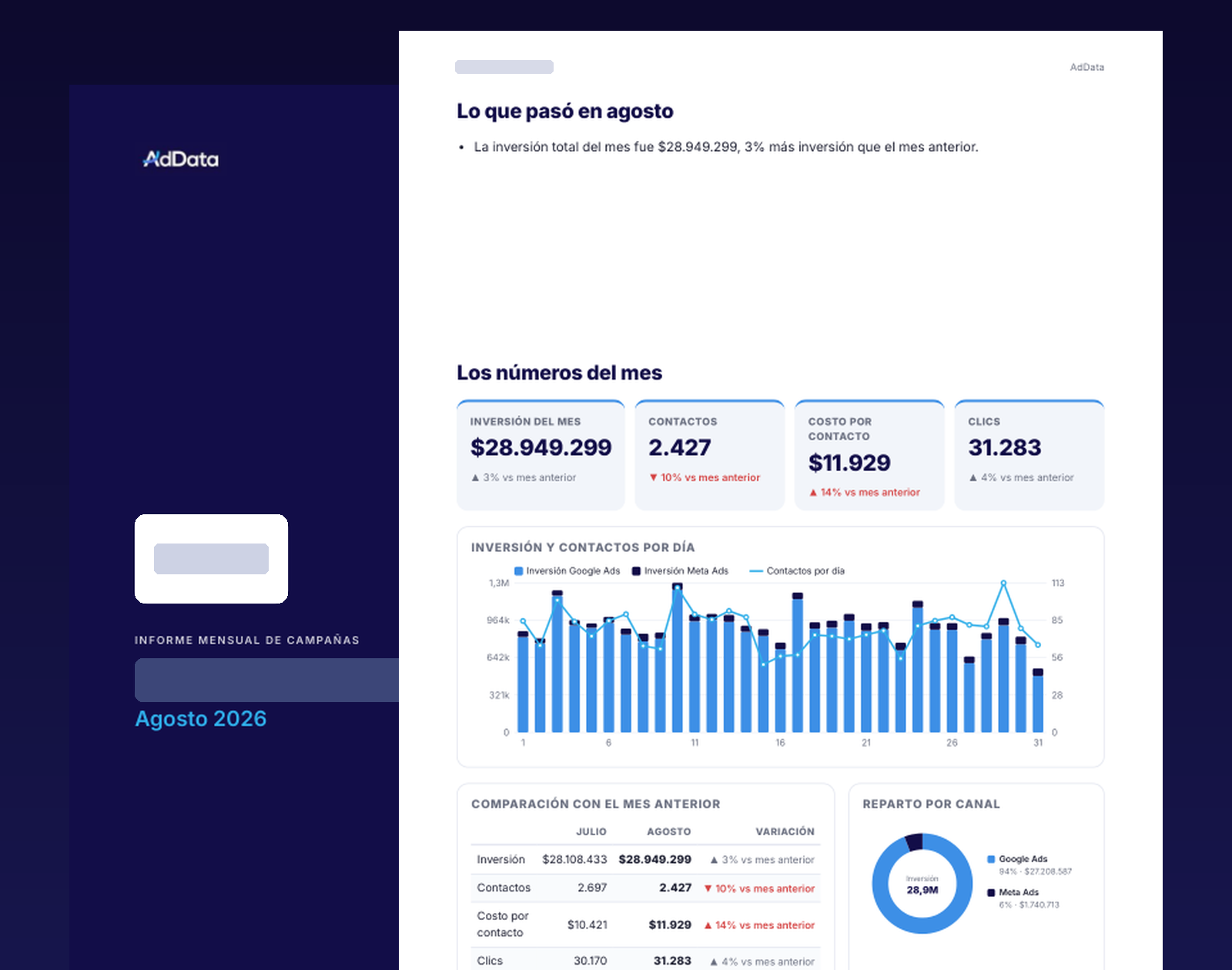1232x970 pixels.
Task: Select the Costo por contacto value $11.929
Action: 849,463
